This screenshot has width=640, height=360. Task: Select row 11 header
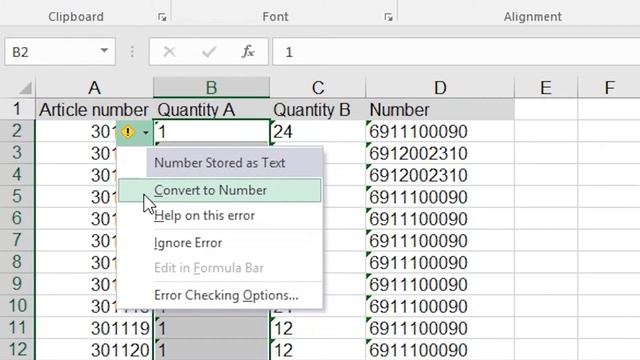17,327
